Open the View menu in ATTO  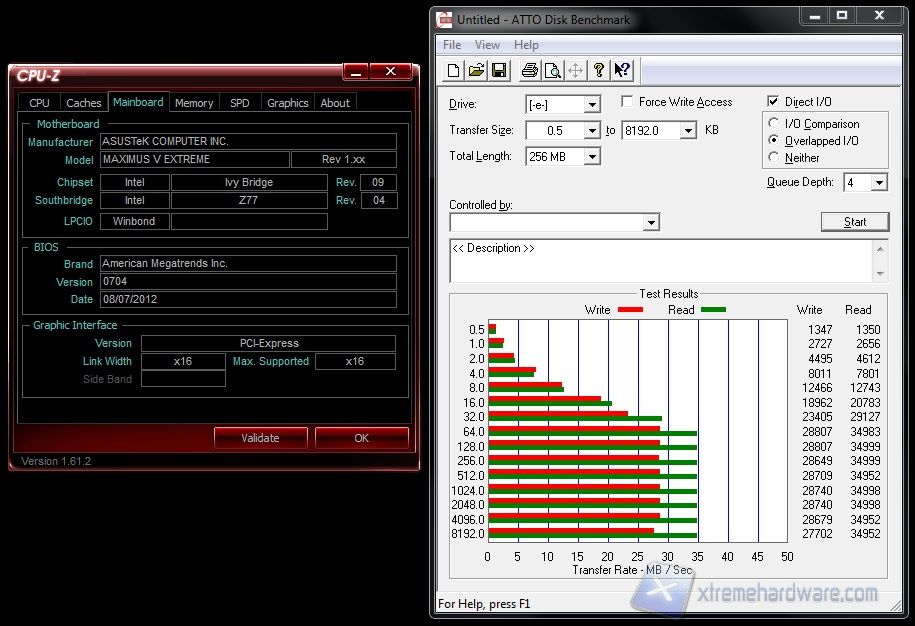[487, 45]
